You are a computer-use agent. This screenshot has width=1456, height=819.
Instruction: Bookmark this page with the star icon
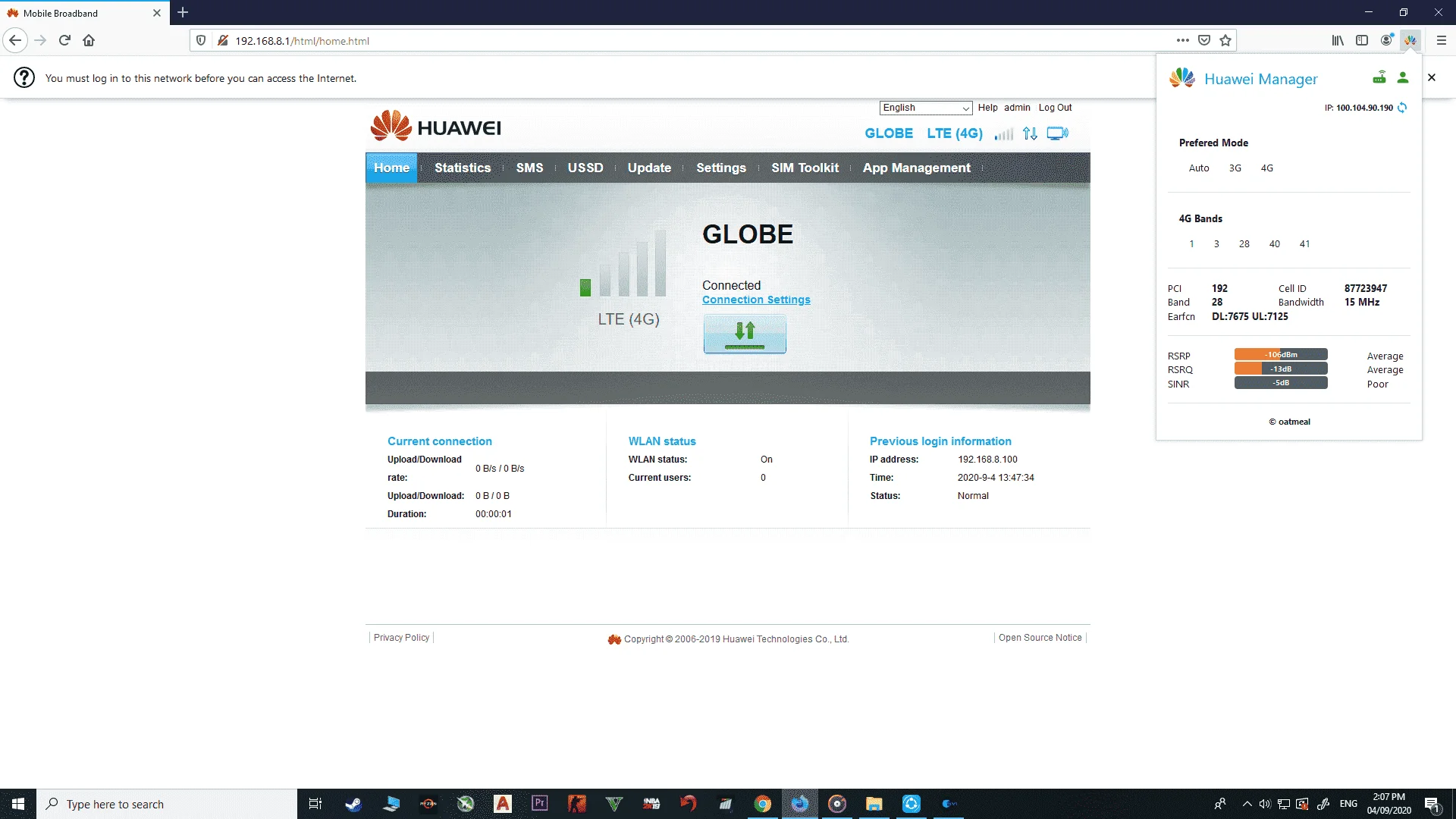pyautogui.click(x=1225, y=40)
